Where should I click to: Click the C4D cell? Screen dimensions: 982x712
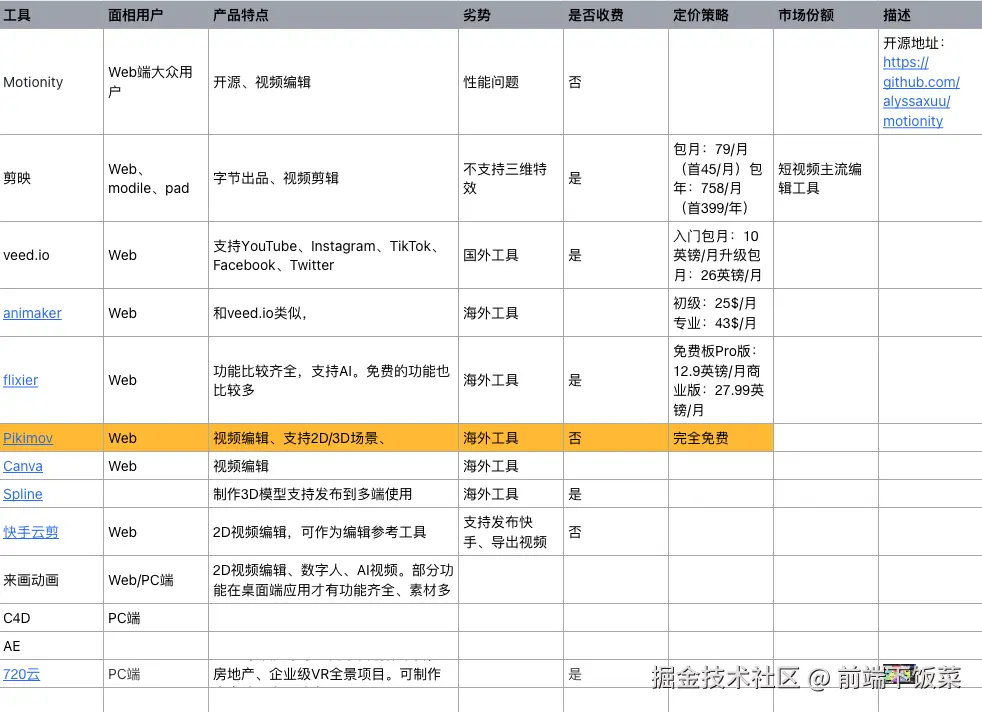(x=51, y=618)
